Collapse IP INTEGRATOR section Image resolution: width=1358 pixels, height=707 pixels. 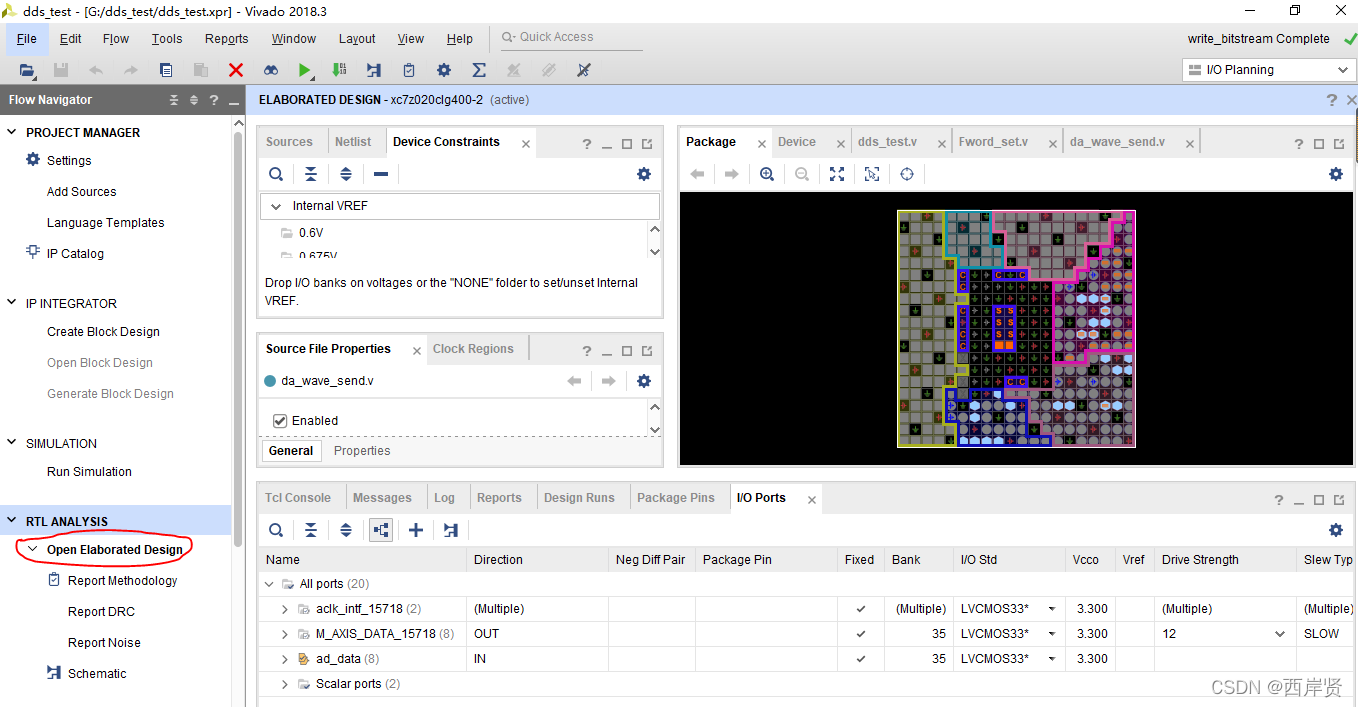click(x=12, y=304)
